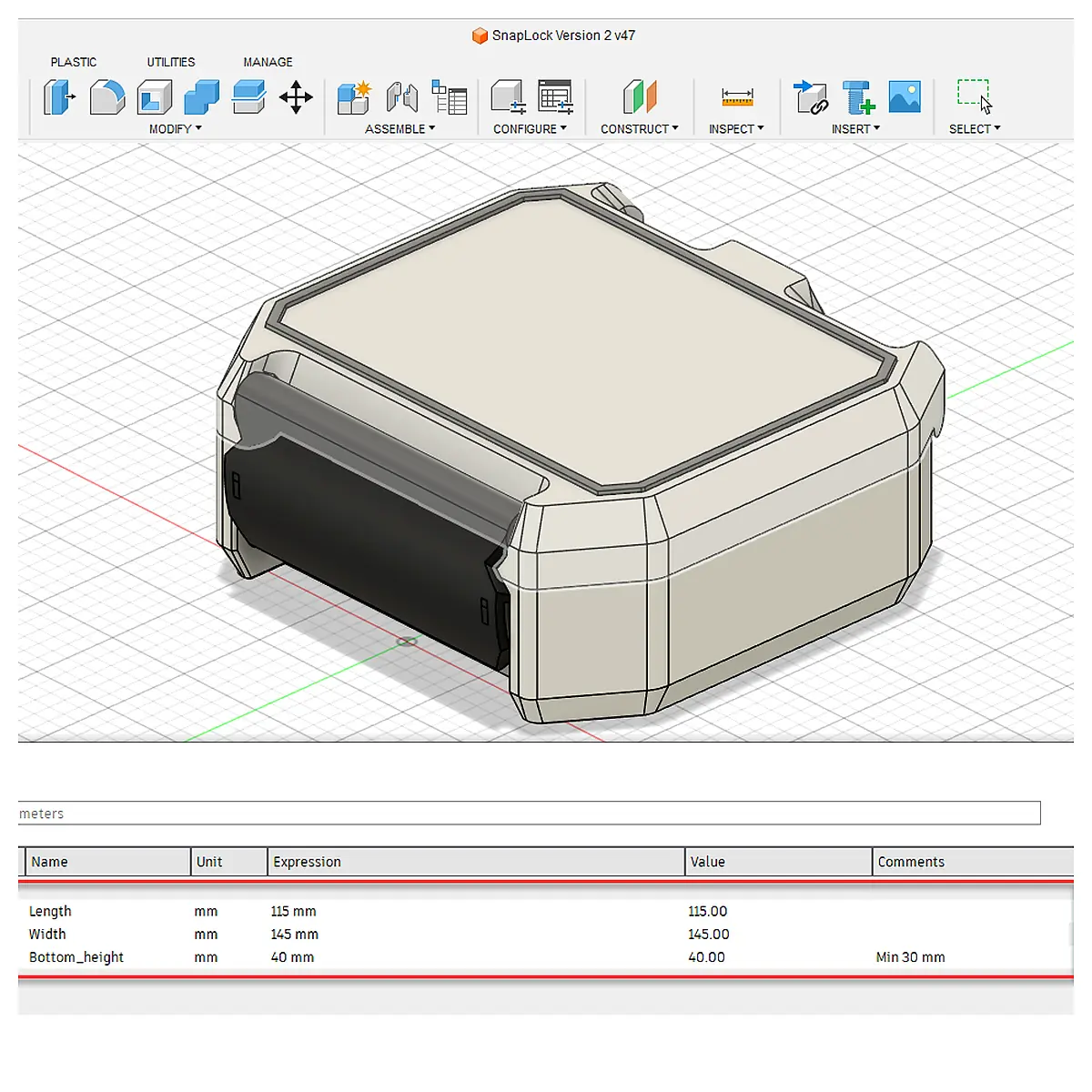Image resolution: width=1092 pixels, height=1092 pixels.
Task: Select the Shell tool icon
Action: point(155,96)
